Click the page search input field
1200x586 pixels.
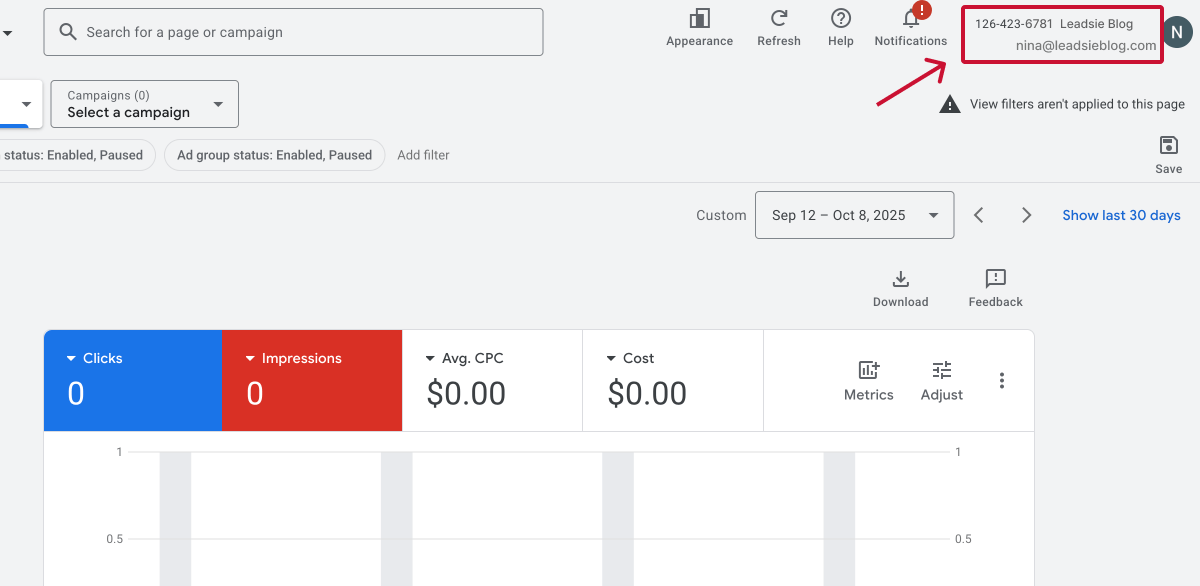tap(293, 31)
